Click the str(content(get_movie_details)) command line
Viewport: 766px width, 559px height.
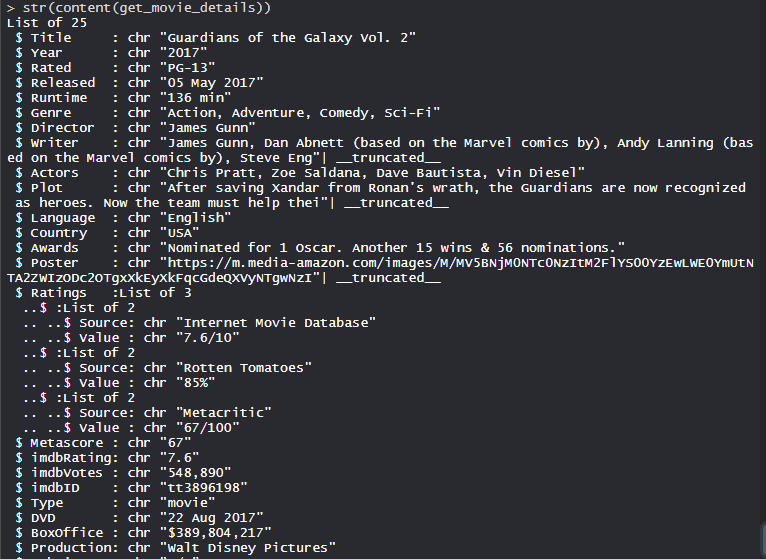tap(140, 8)
